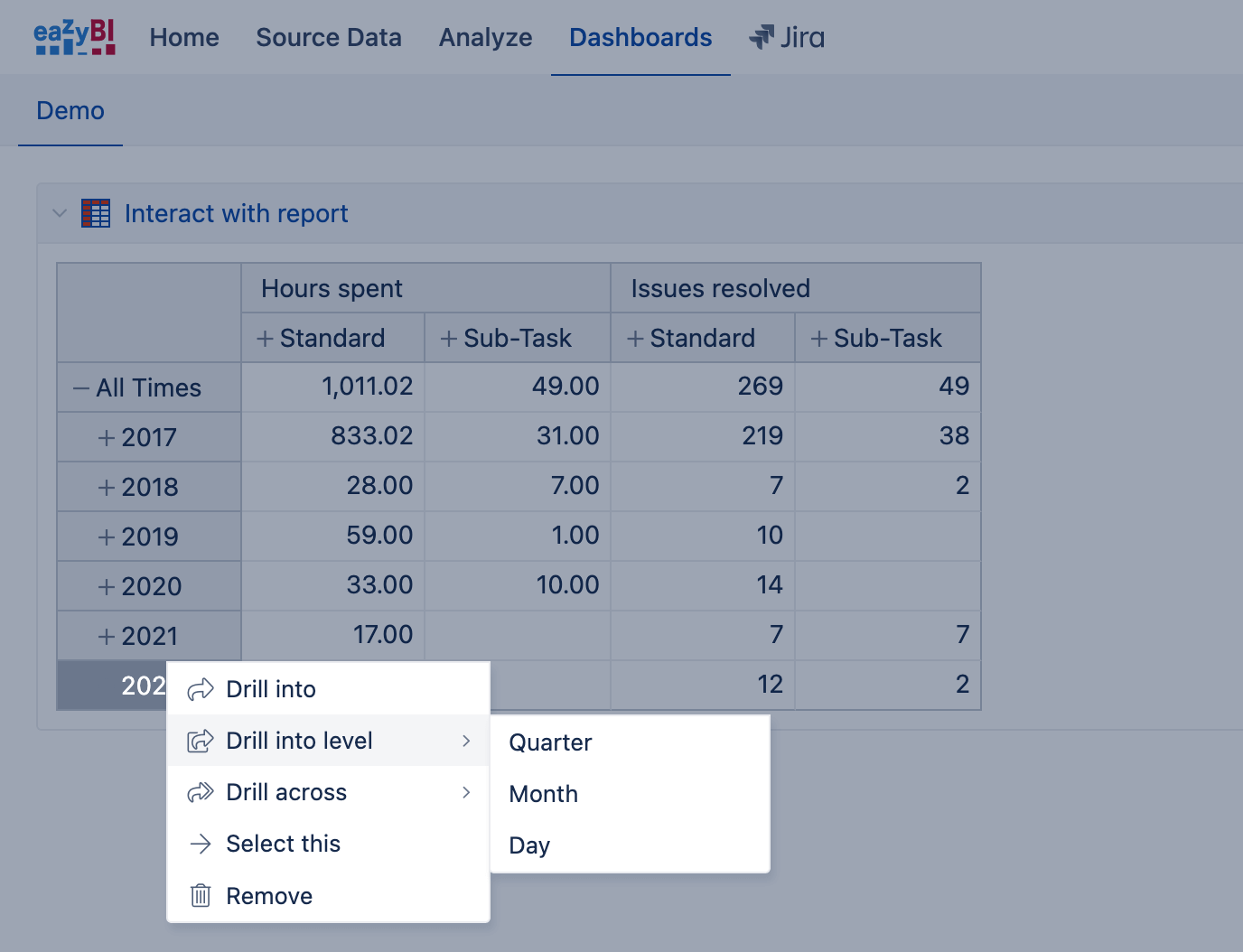Click the Drill into level icon
The width and height of the screenshot is (1243, 952).
pyautogui.click(x=201, y=741)
